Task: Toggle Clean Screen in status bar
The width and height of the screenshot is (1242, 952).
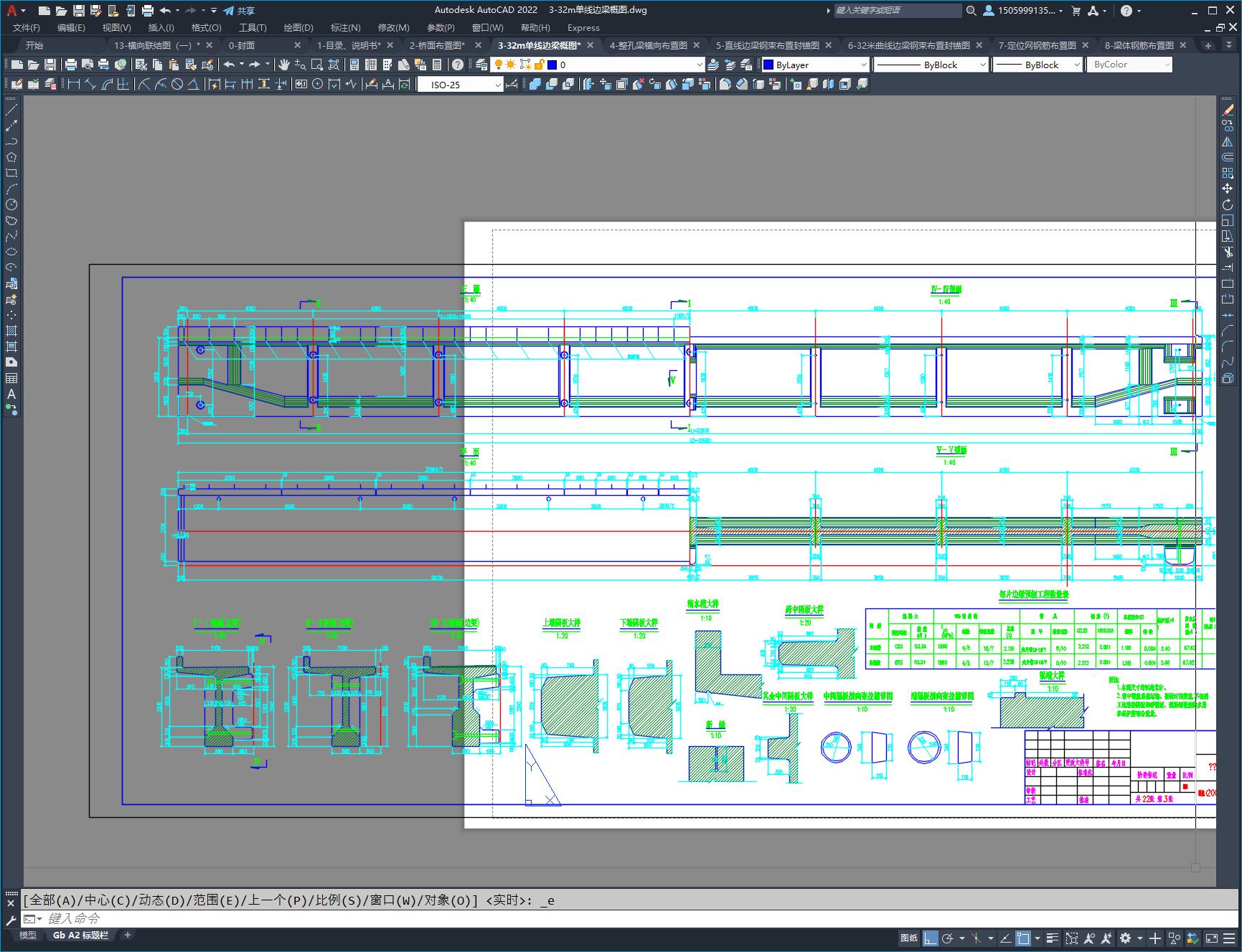Action: click(x=1212, y=938)
